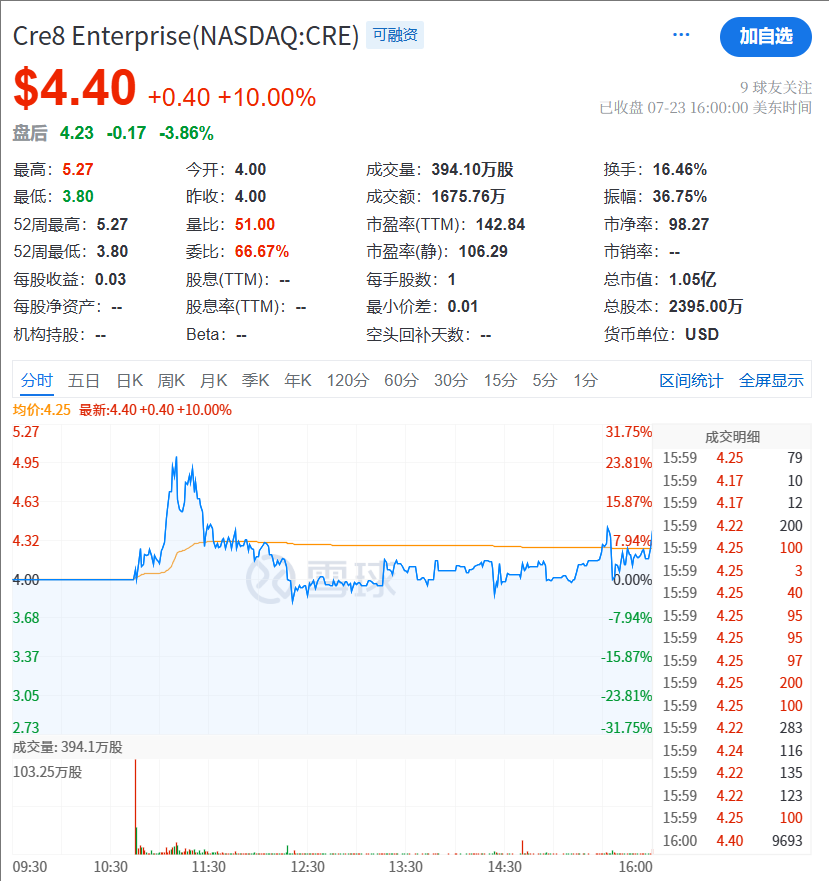Click the 盘后 after-hours price 4.23
Image resolution: width=829 pixels, height=881 pixels.
76,133
